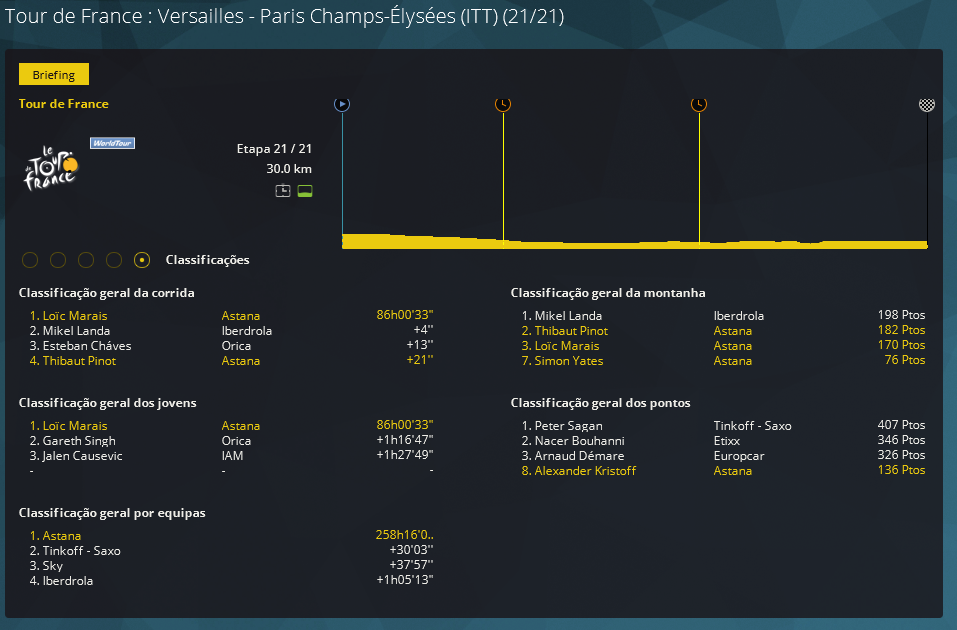This screenshot has height=630, width=957.
Task: Click the 86h00'33" general classification time
Action: click(x=405, y=315)
